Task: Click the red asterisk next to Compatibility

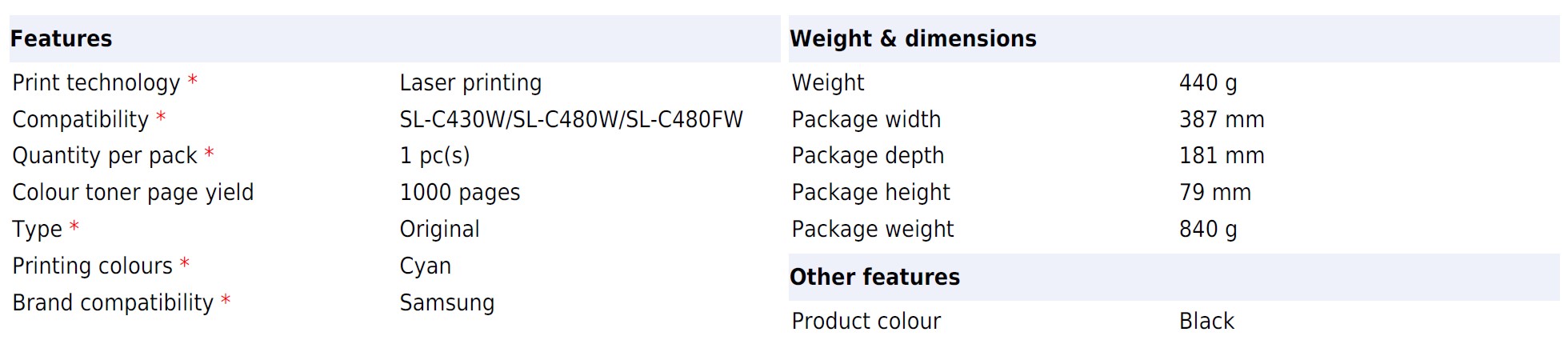Action: [x=161, y=117]
